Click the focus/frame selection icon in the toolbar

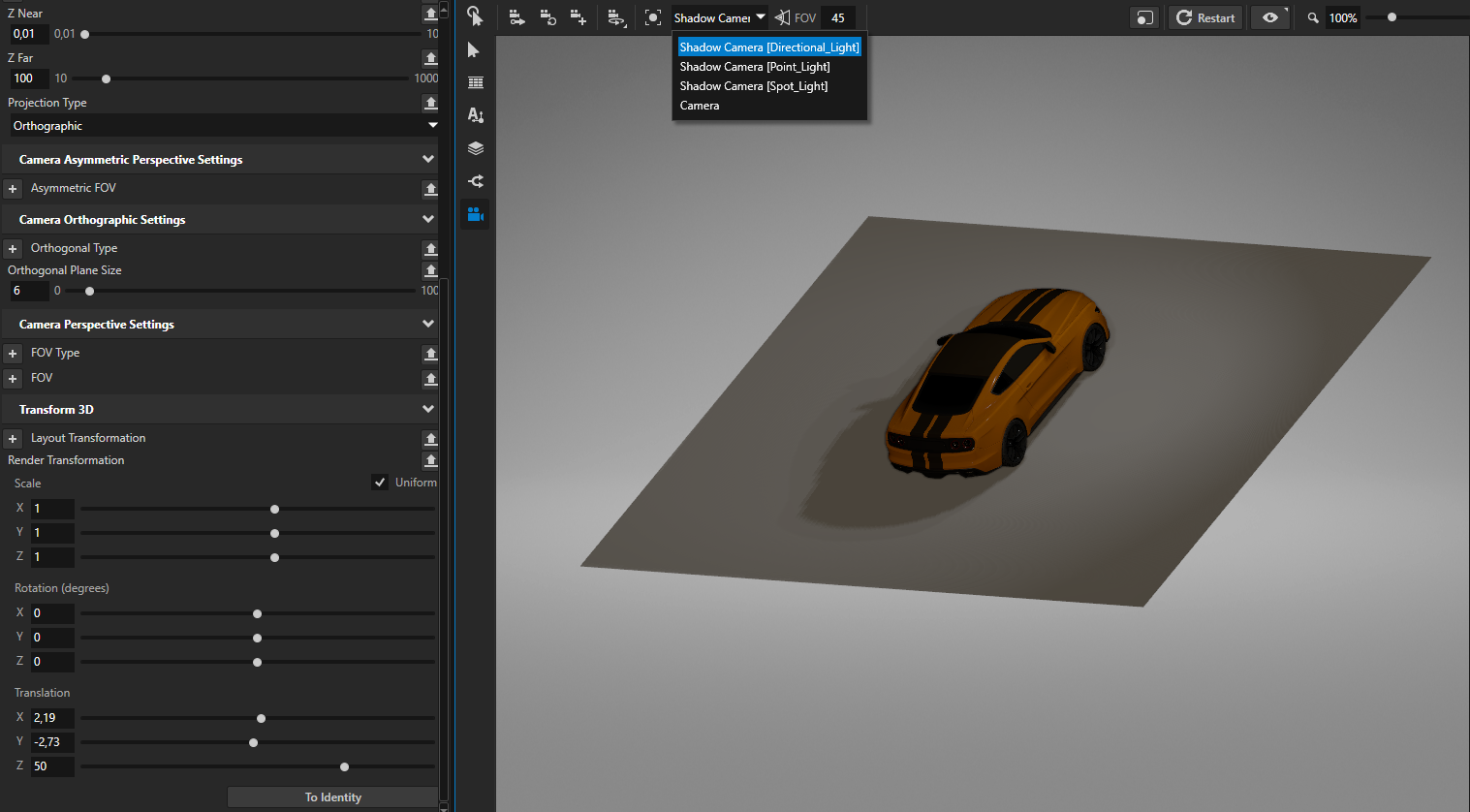(652, 16)
